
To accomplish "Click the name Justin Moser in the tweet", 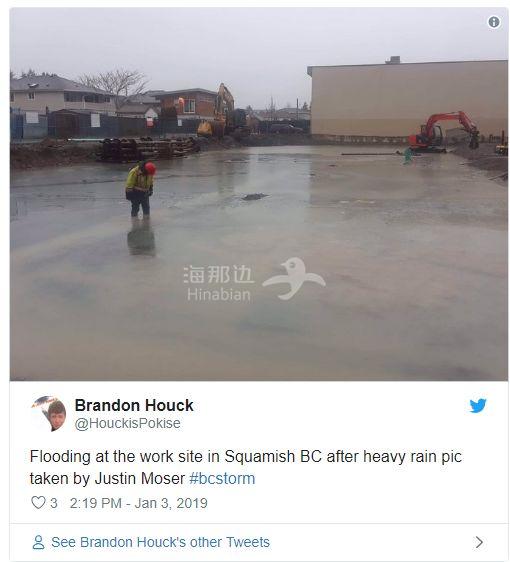I will click(x=139, y=478).
